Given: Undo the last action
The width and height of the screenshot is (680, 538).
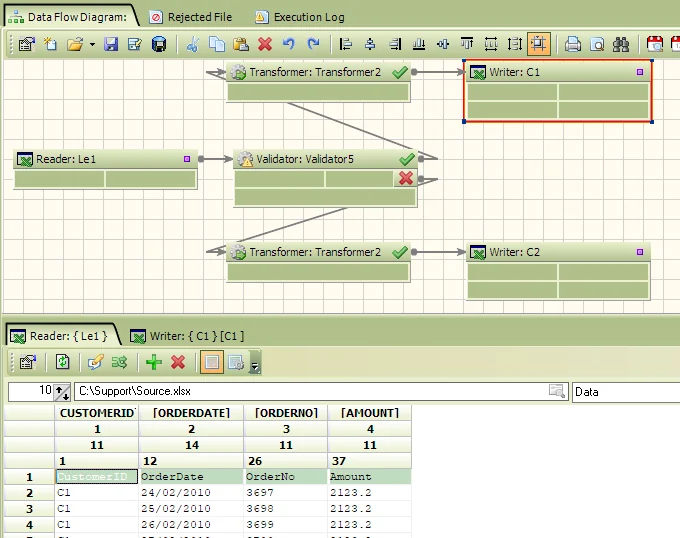Looking at the screenshot, I should [289, 44].
